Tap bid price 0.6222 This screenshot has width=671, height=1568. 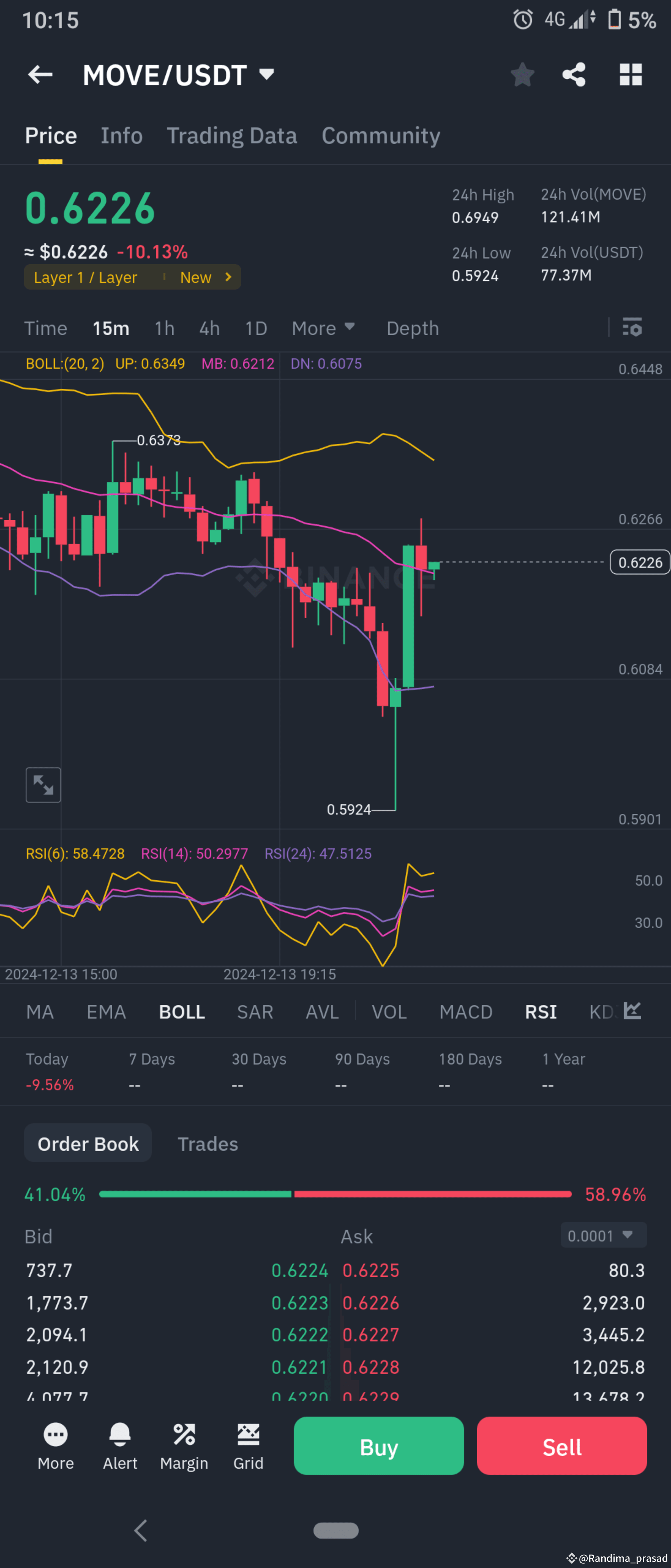tap(299, 1334)
